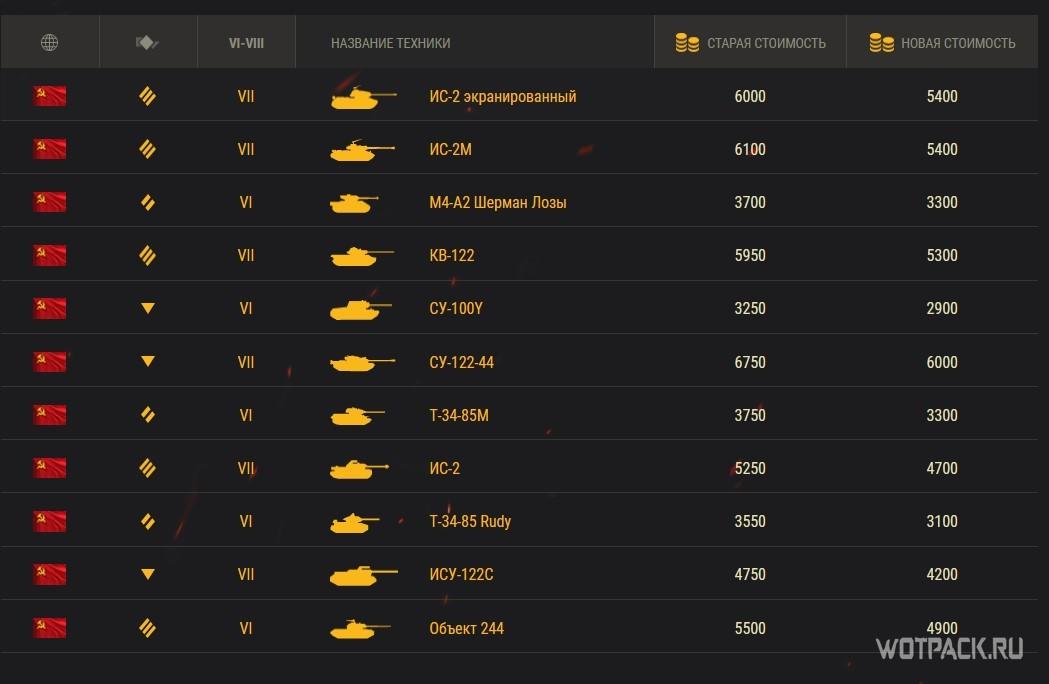The height and width of the screenshot is (684, 1049).
Task: Sort by Новая стоимость column
Action: click(957, 43)
